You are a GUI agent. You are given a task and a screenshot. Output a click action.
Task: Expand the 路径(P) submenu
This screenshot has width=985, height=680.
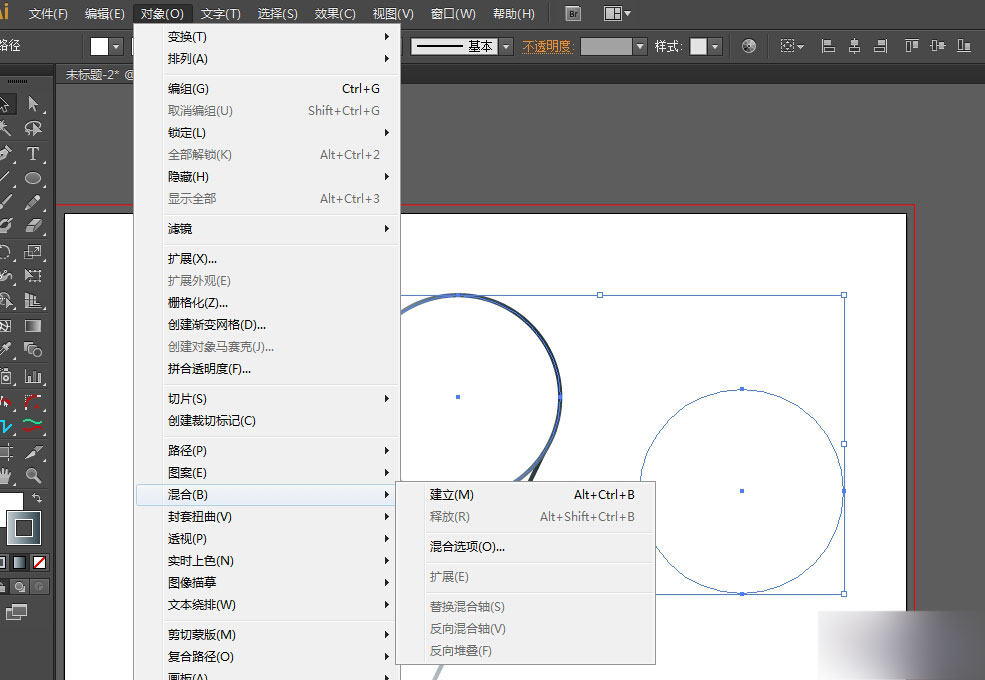point(268,451)
